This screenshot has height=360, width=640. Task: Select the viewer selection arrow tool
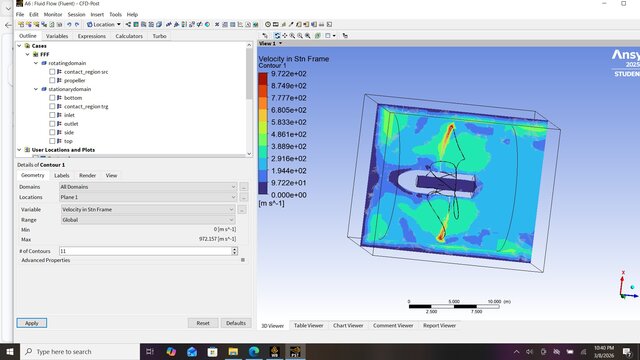pyautogui.click(x=265, y=36)
